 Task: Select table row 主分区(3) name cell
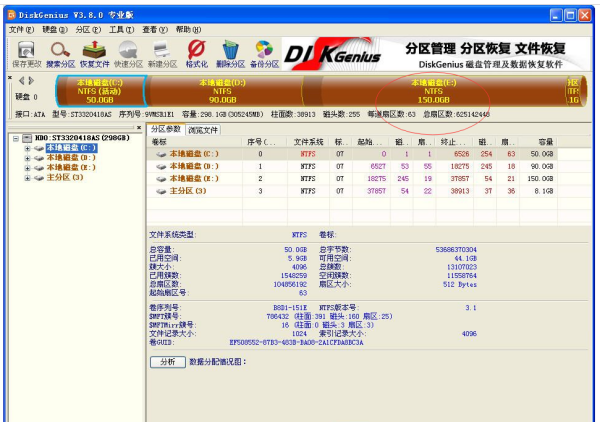188,191
